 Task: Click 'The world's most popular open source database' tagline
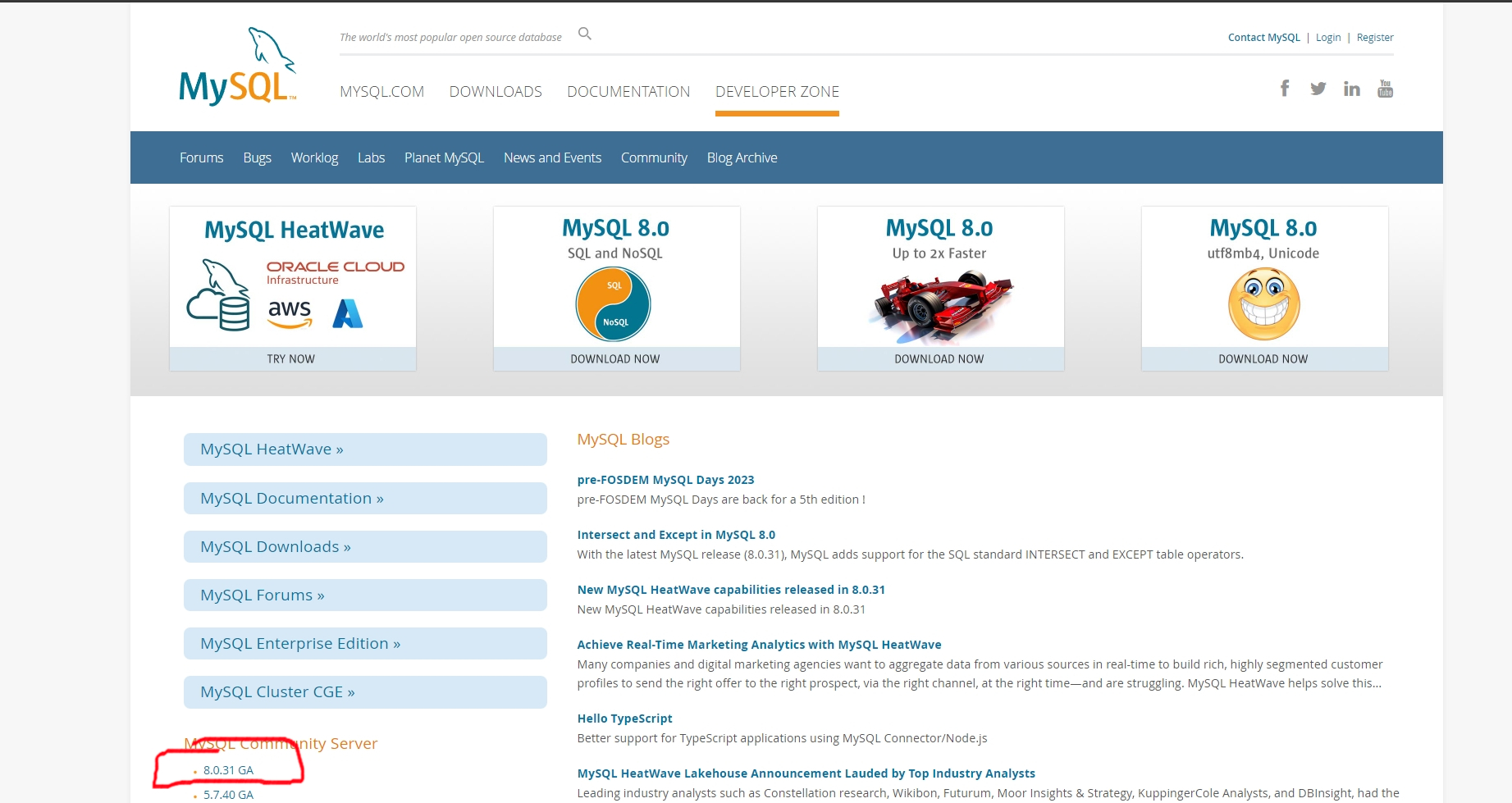450,38
